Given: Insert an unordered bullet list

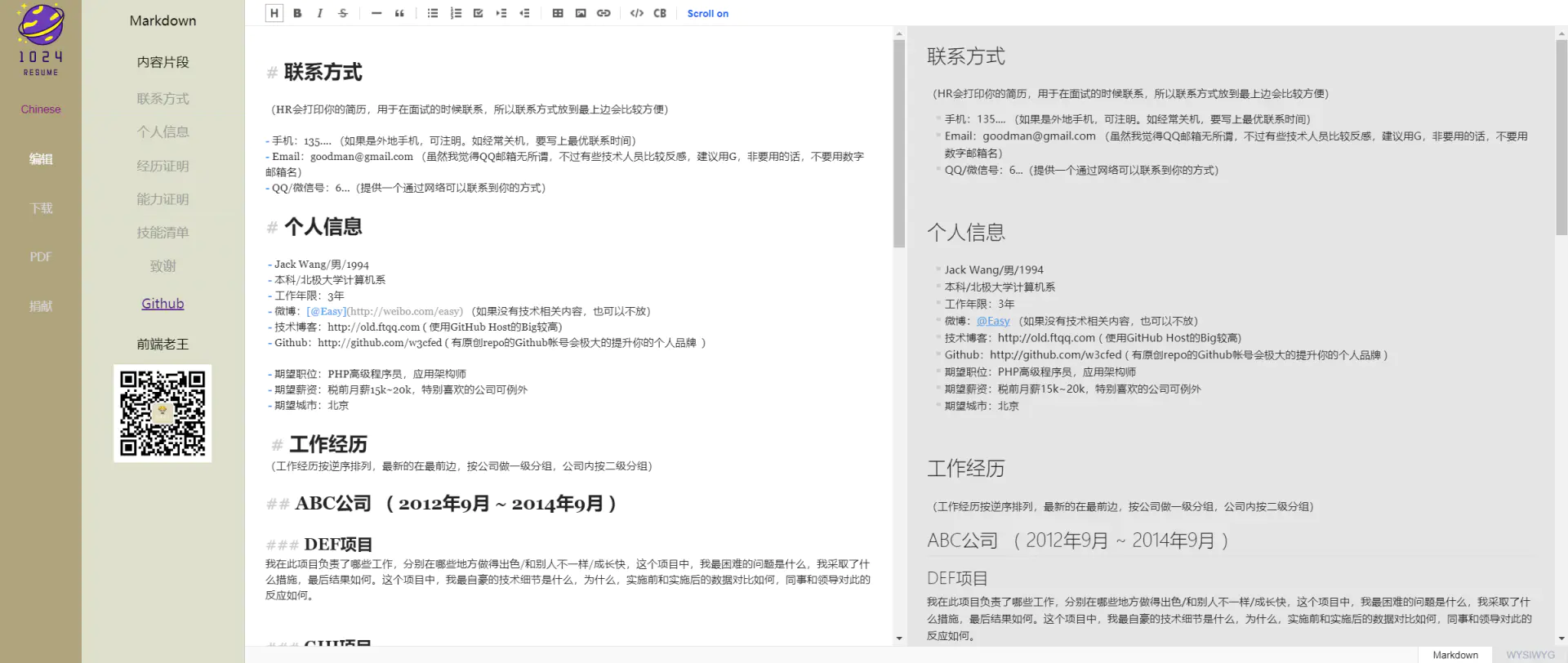Looking at the screenshot, I should click(433, 13).
